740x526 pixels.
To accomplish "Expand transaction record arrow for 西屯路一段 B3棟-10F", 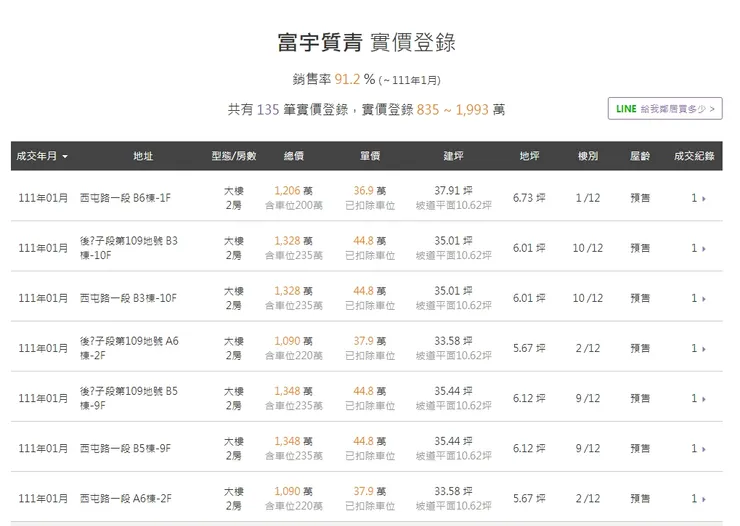I will [704, 299].
